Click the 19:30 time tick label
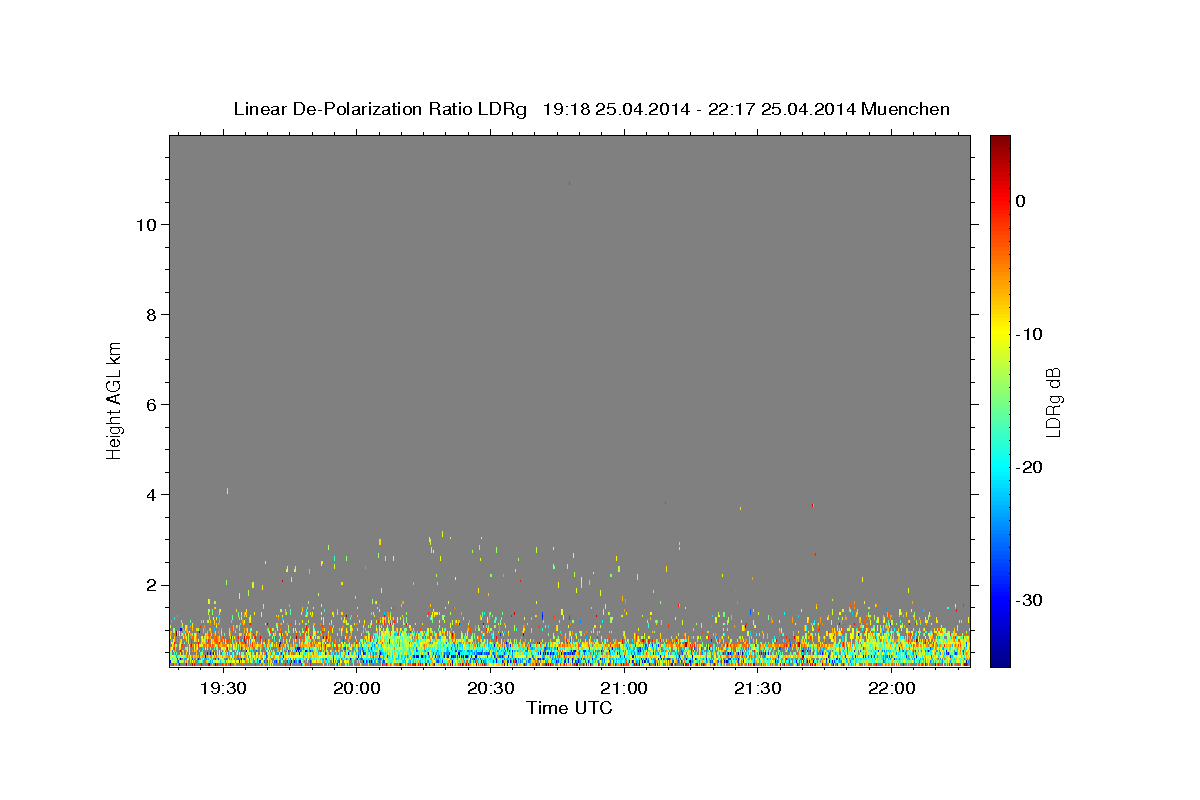Image resolution: width=1200 pixels, height=800 pixels. [x=223, y=689]
